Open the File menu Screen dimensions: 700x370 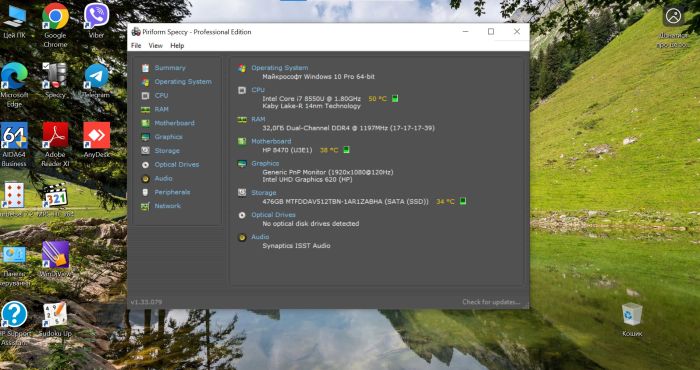click(x=136, y=46)
